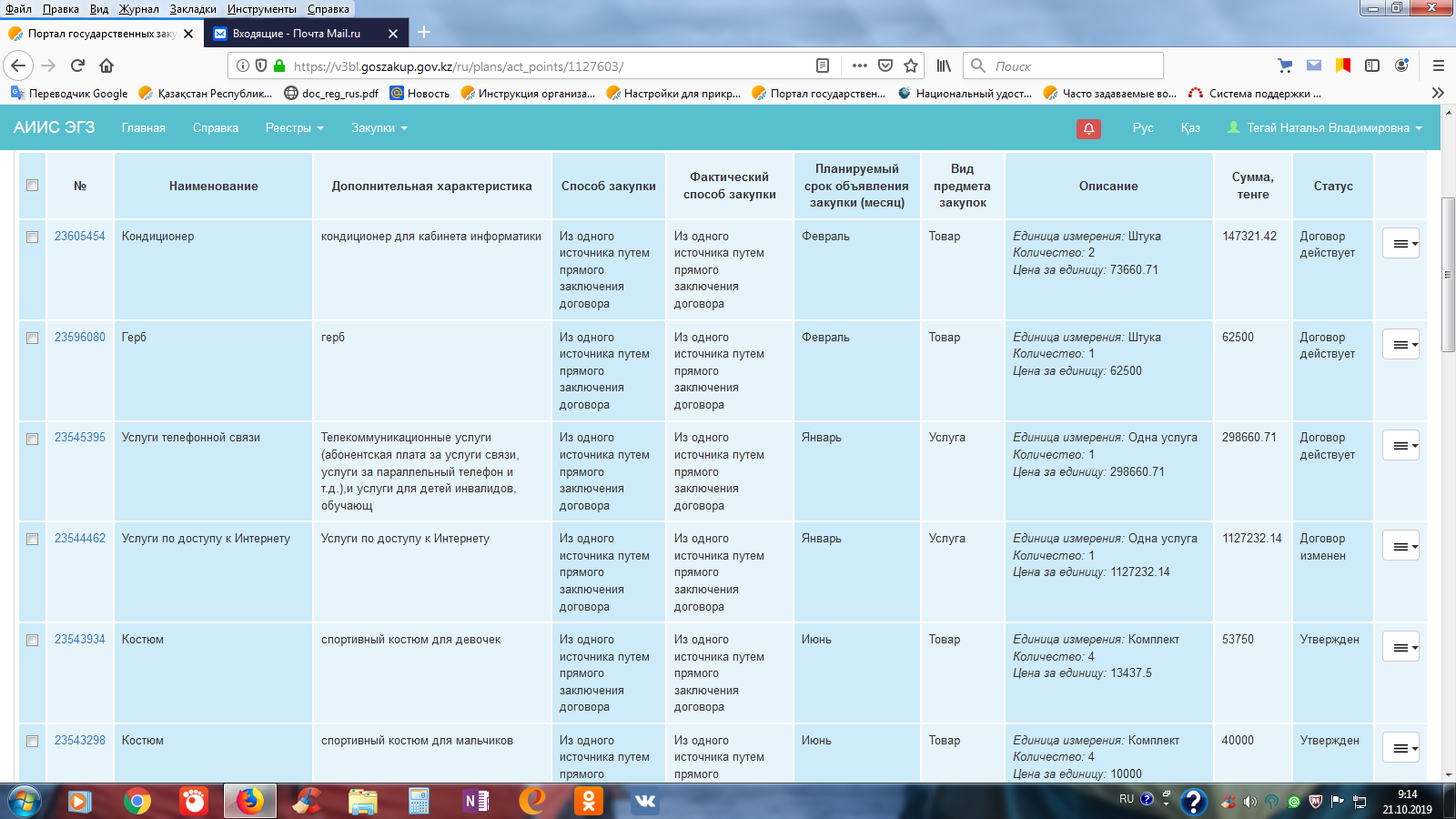Open the Library icon in toolbar
The image size is (1456, 819).
944,66
